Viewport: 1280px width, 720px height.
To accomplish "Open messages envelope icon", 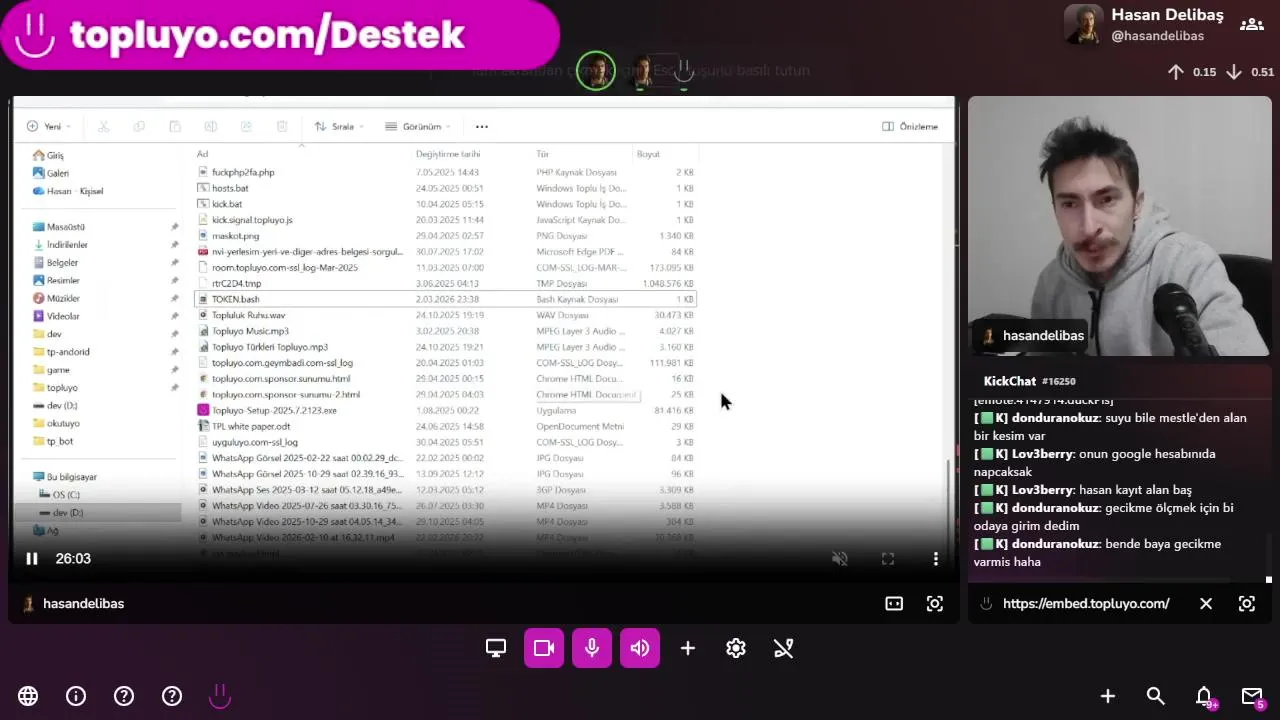I will point(1252,696).
